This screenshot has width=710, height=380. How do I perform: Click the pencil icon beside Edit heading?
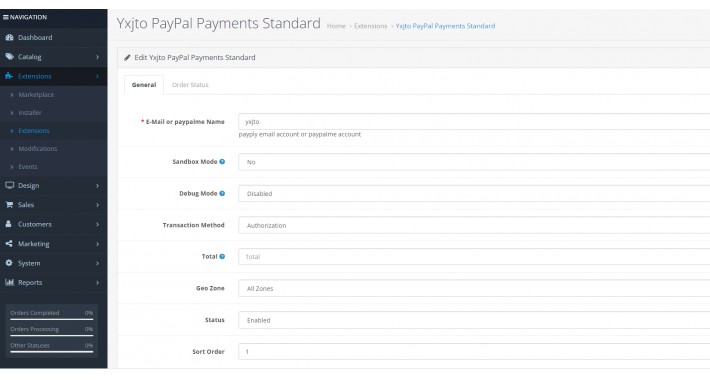coord(127,58)
